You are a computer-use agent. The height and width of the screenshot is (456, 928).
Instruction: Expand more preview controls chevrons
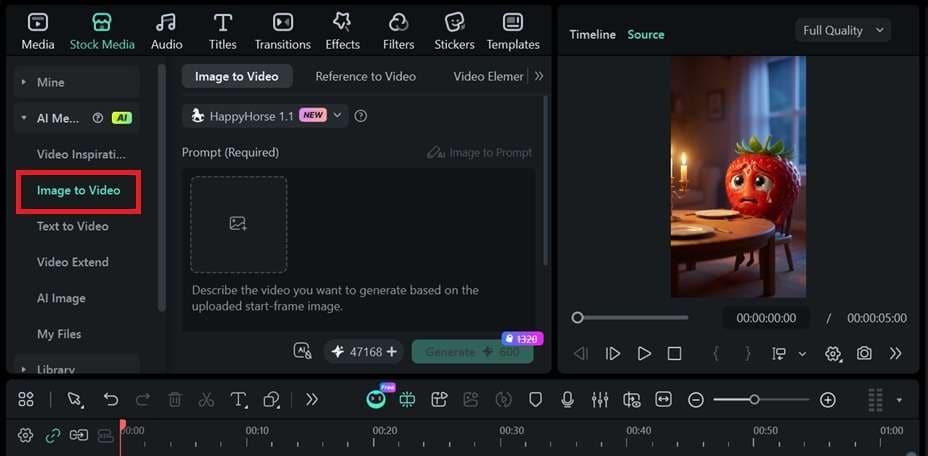coord(895,354)
